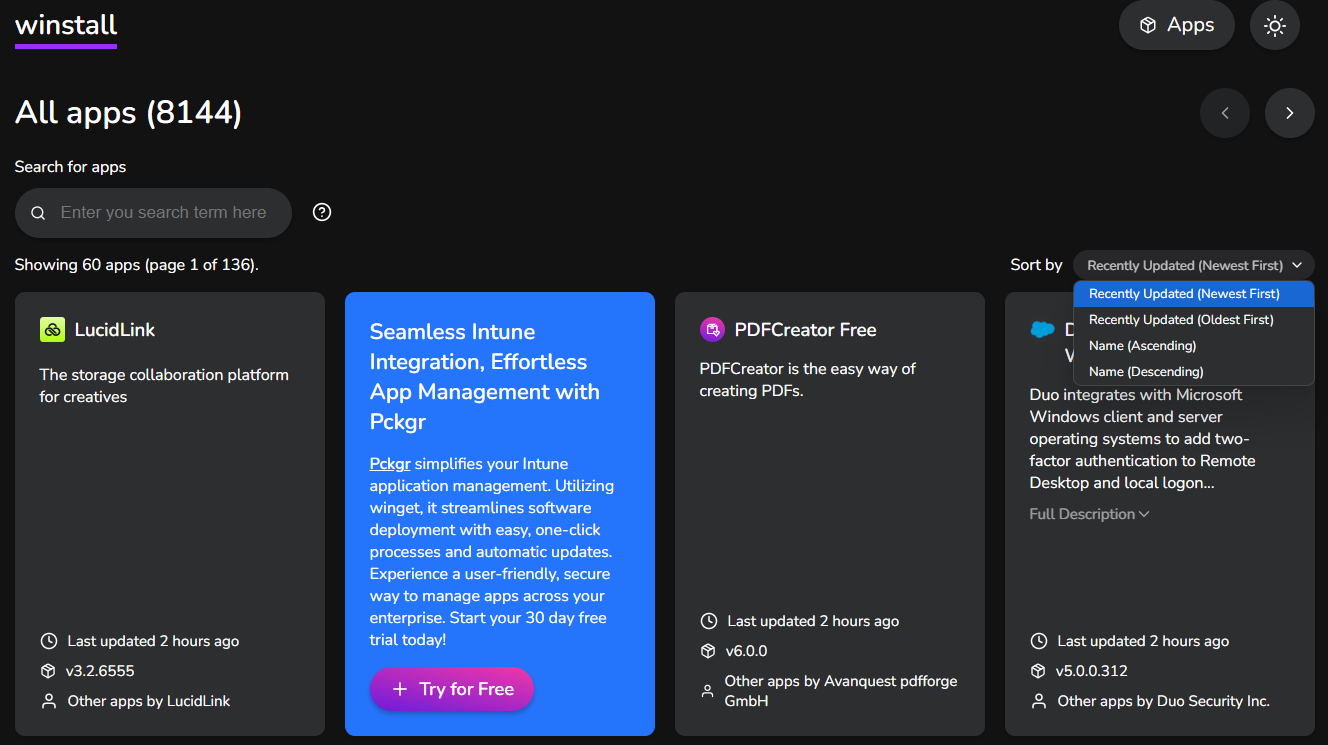Toggle the light theme sun icon
Screen dimensions: 1328x745
[1275, 25]
